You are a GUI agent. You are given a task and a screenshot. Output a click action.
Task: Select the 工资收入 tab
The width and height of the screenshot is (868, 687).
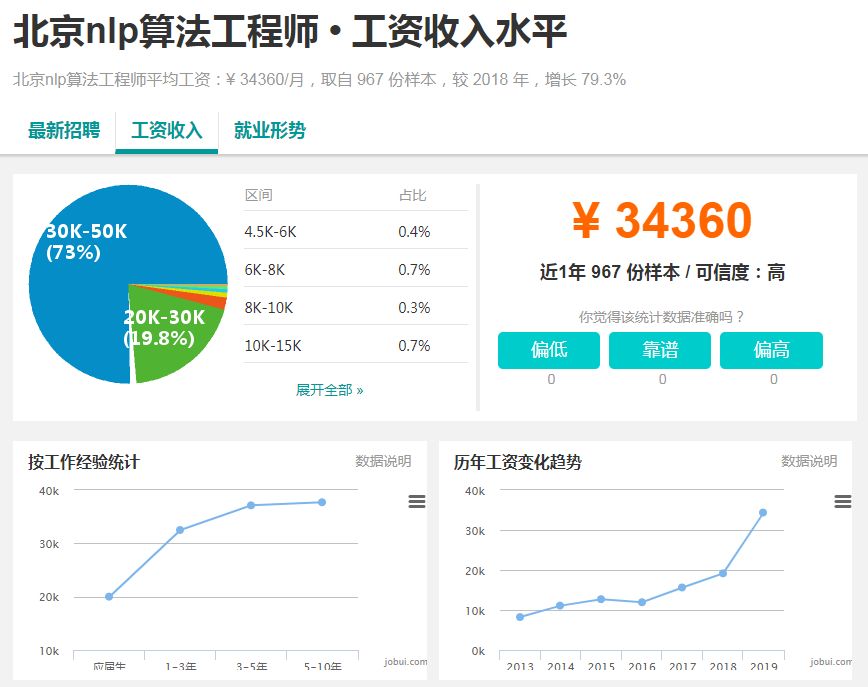(x=167, y=131)
